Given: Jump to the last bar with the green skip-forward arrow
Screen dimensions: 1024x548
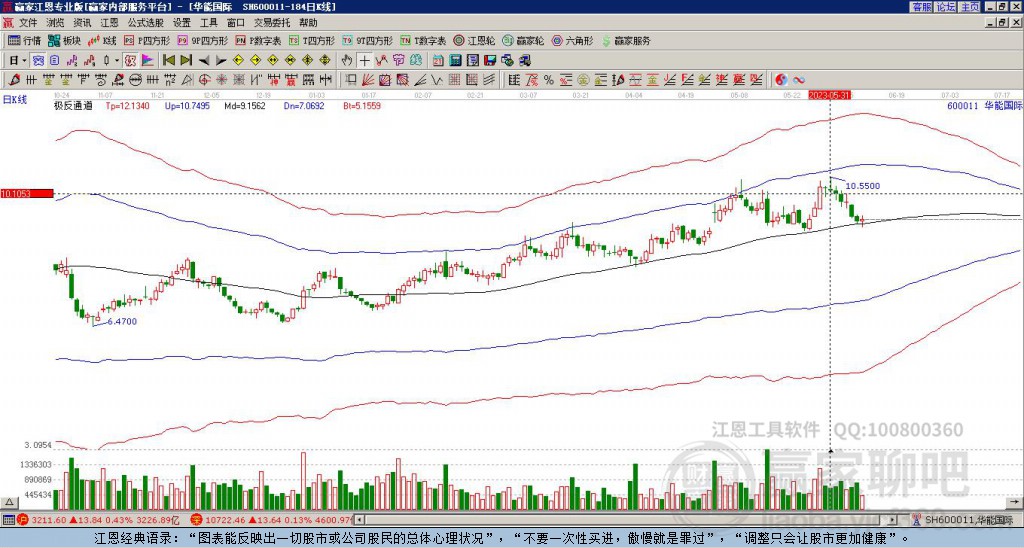Looking at the screenshot, I should pos(185,61).
